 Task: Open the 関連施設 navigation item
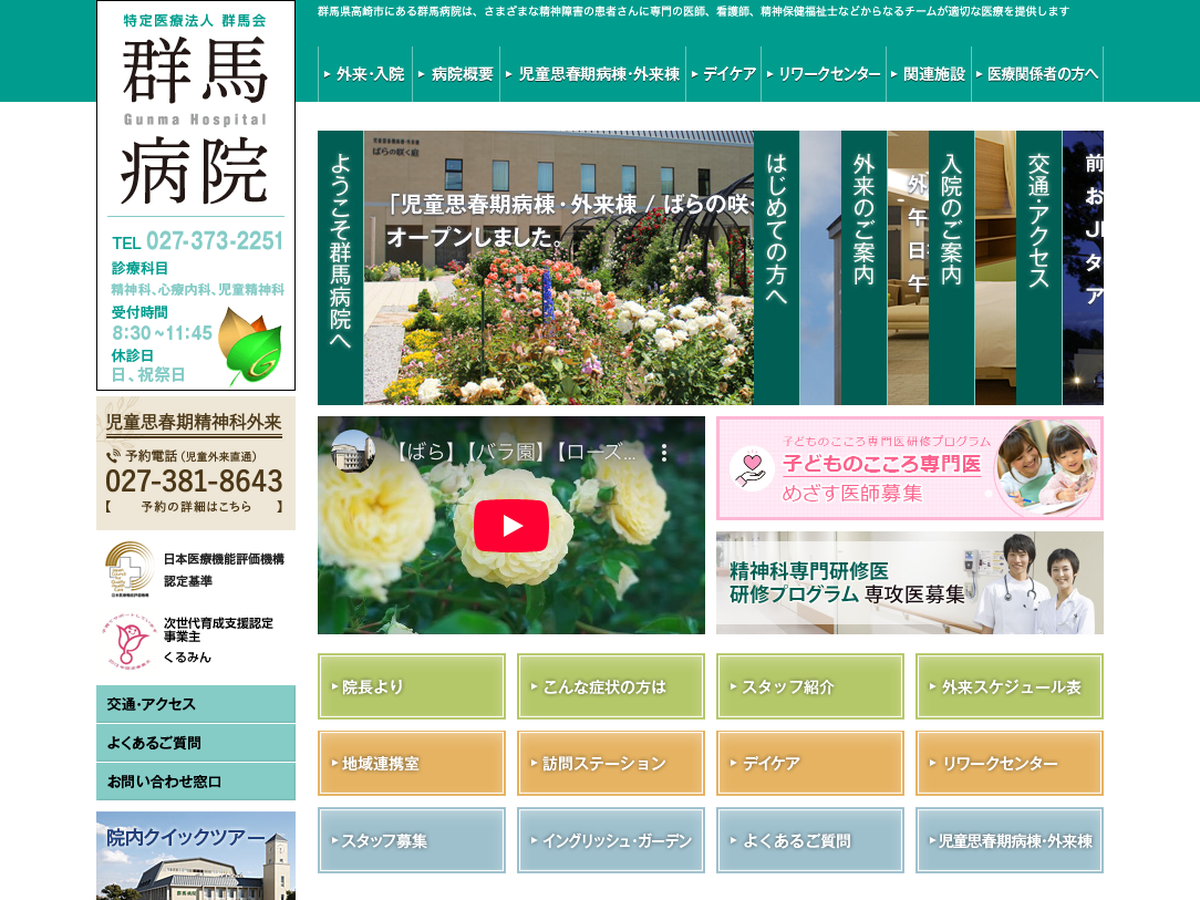point(928,74)
